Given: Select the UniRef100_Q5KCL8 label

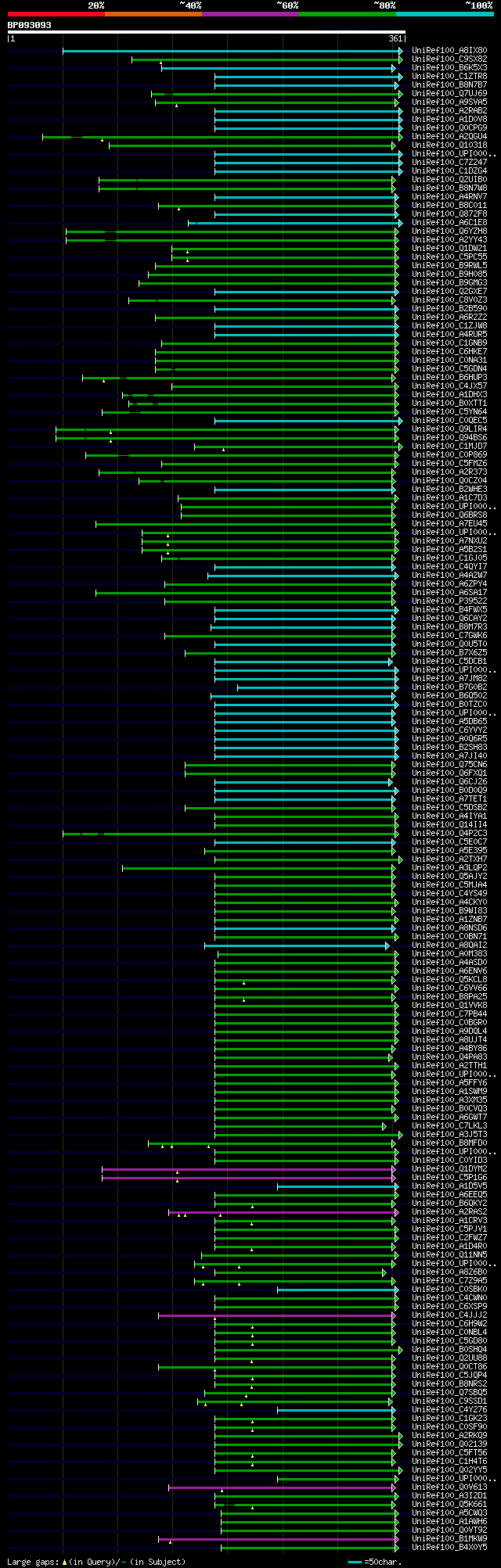Looking at the screenshot, I should pos(449,980).
